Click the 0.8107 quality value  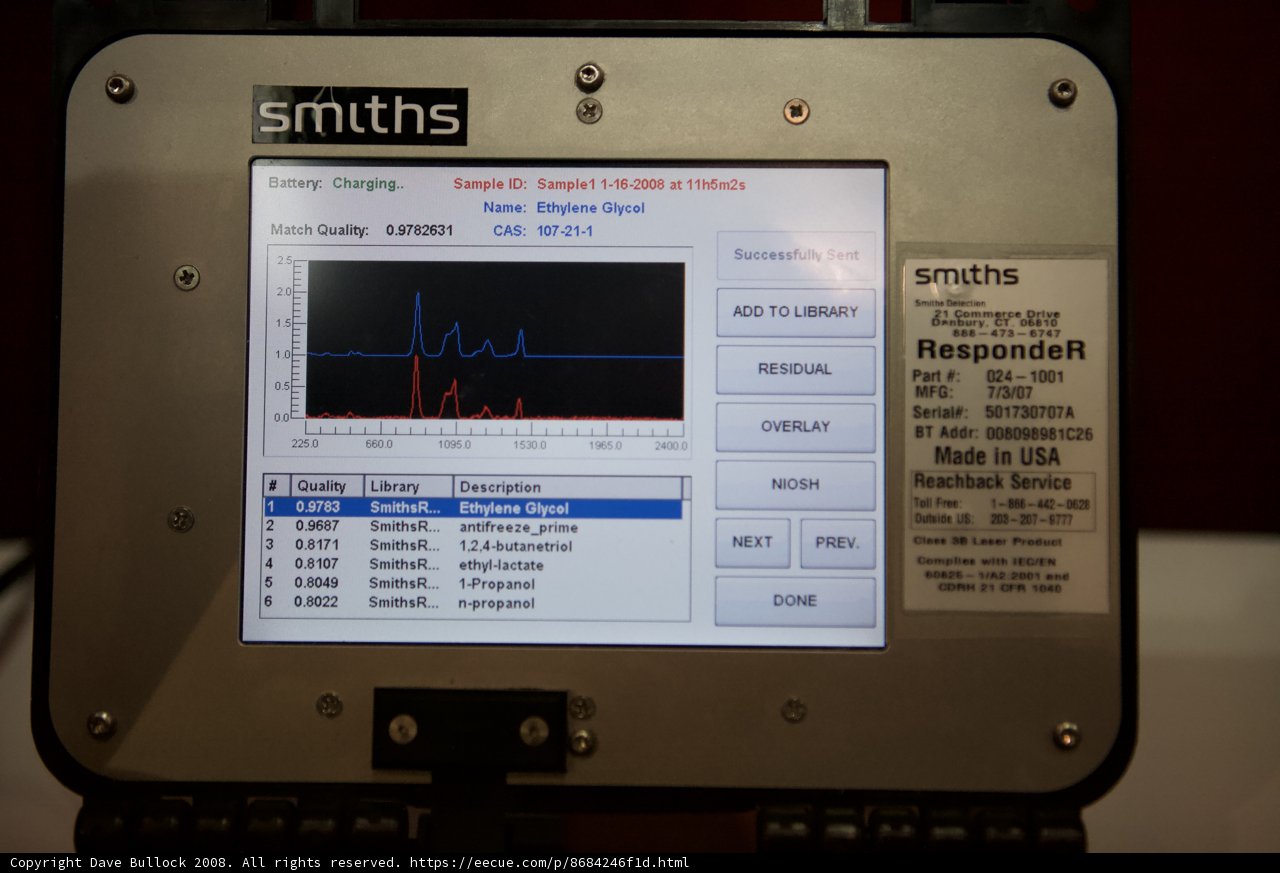(317, 565)
